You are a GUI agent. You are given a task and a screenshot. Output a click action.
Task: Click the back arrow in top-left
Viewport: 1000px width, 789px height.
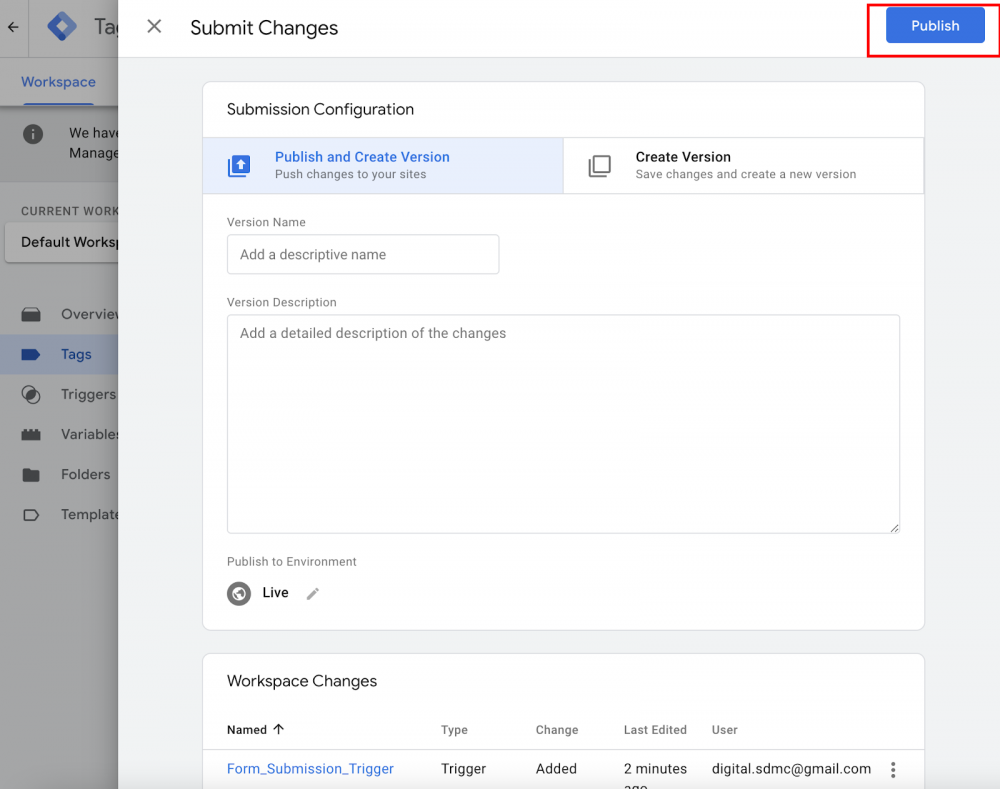tap(13, 27)
